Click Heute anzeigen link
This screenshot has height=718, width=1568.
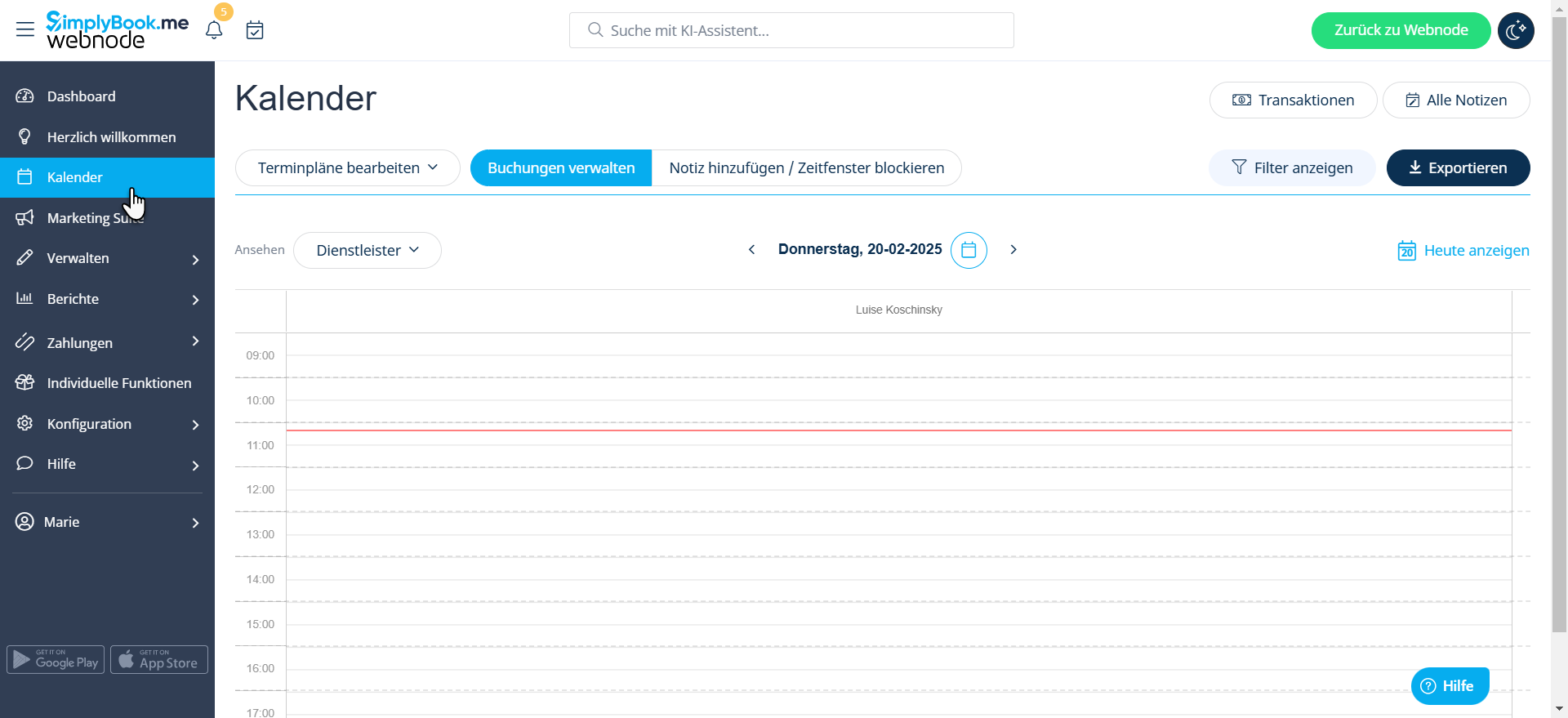[1463, 251]
